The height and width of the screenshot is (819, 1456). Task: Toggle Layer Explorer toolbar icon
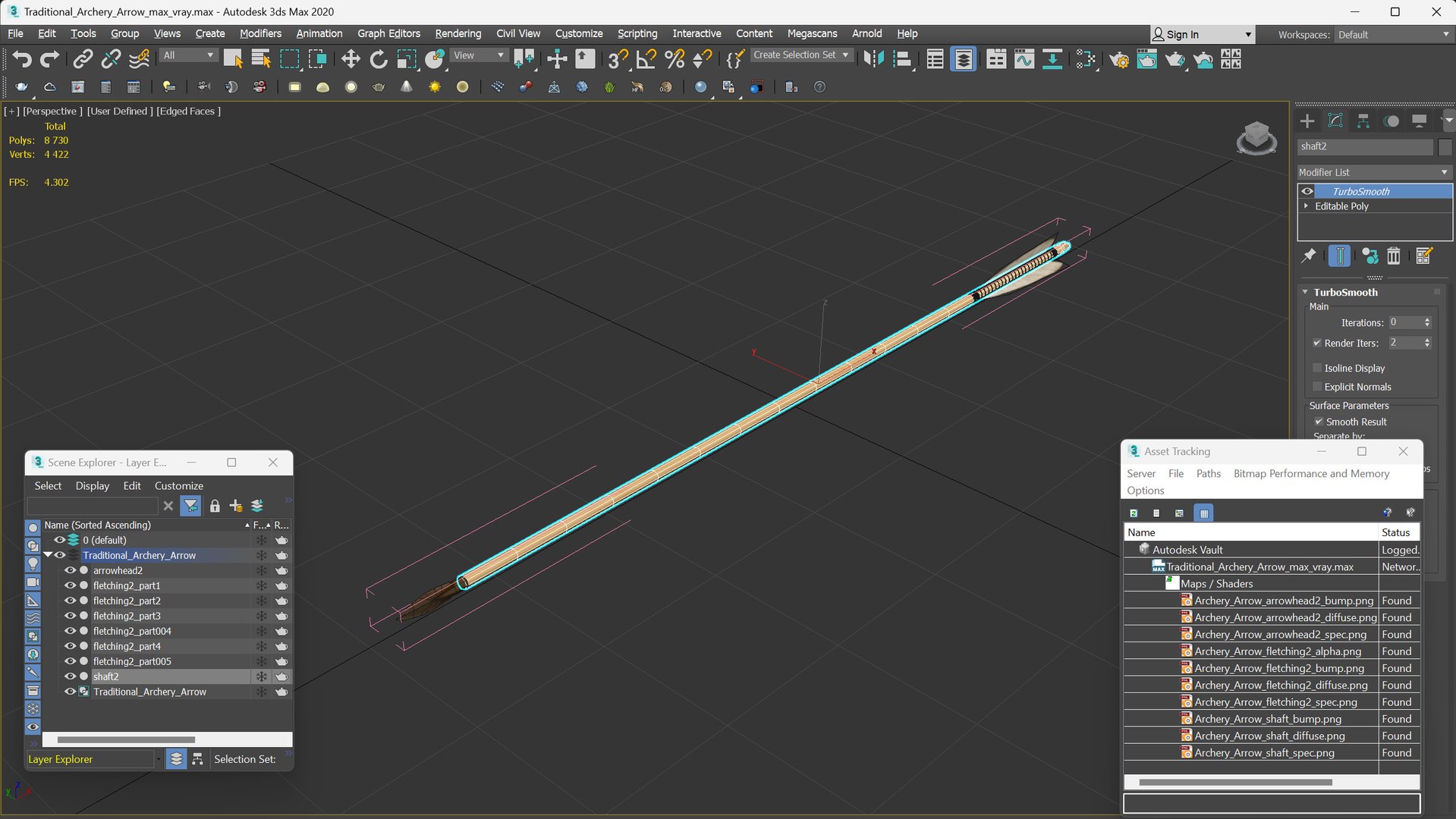click(963, 59)
